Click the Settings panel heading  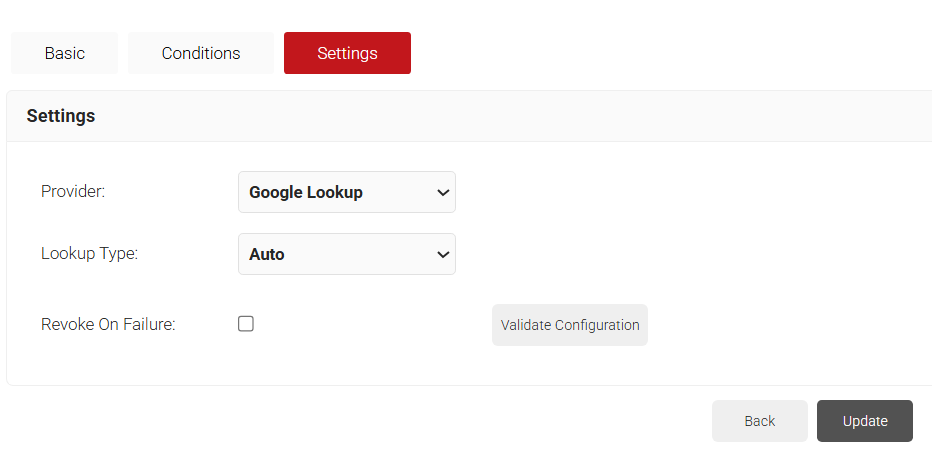point(61,116)
